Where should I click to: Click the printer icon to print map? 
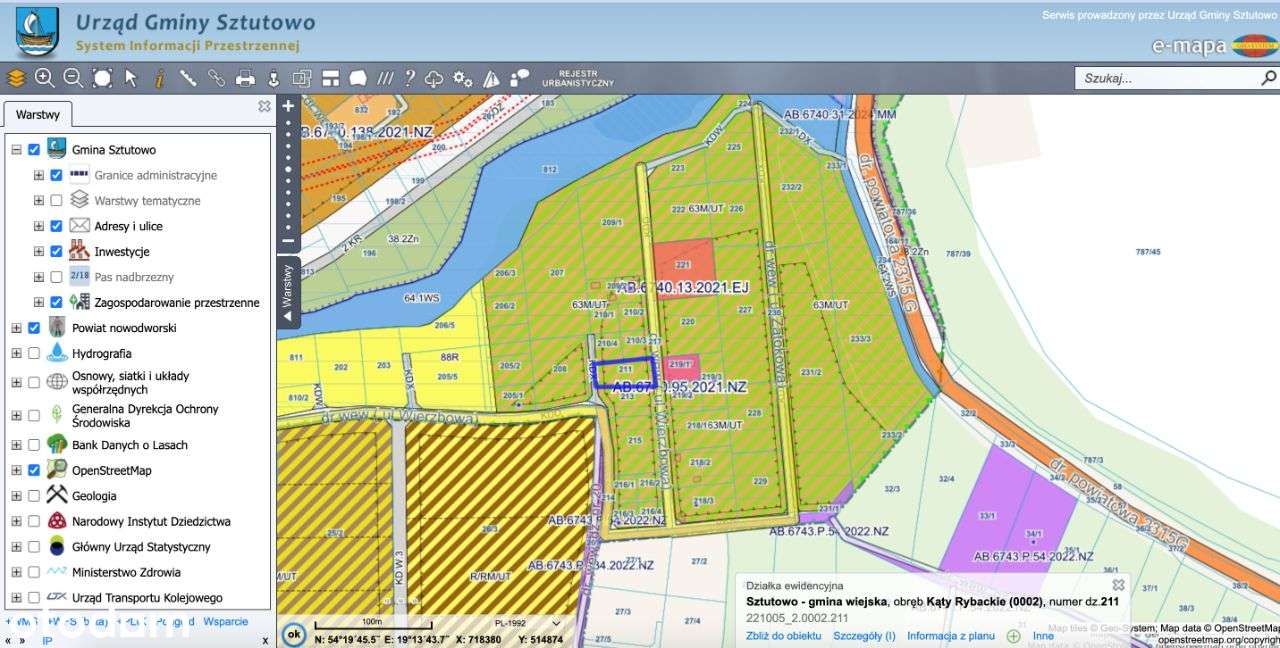click(245, 78)
